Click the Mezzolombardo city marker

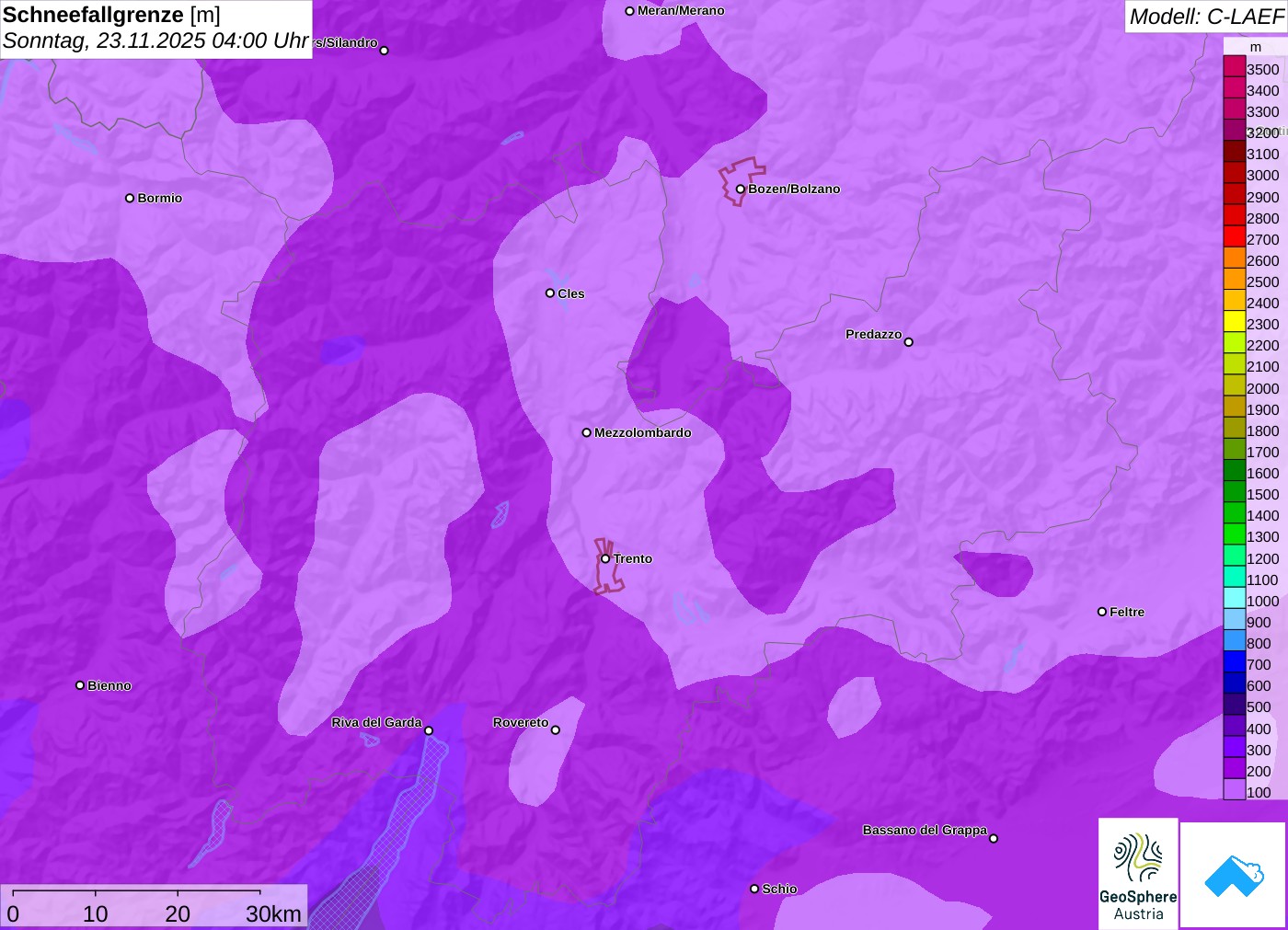click(x=586, y=432)
